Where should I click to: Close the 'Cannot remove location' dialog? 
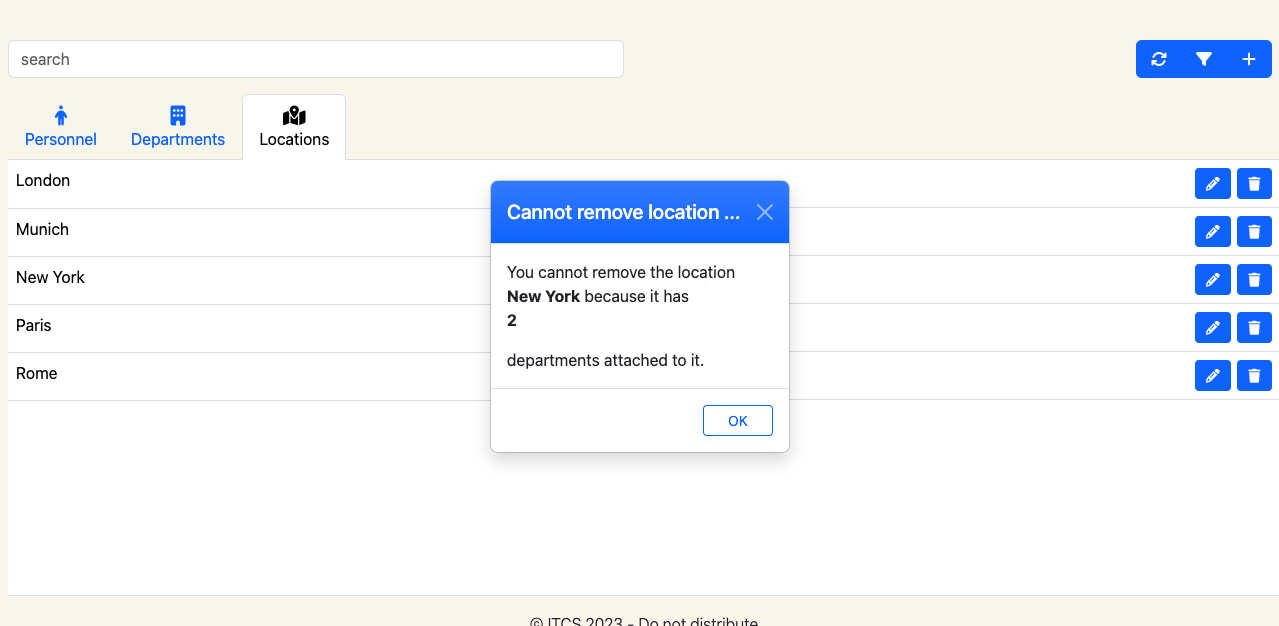pos(765,212)
